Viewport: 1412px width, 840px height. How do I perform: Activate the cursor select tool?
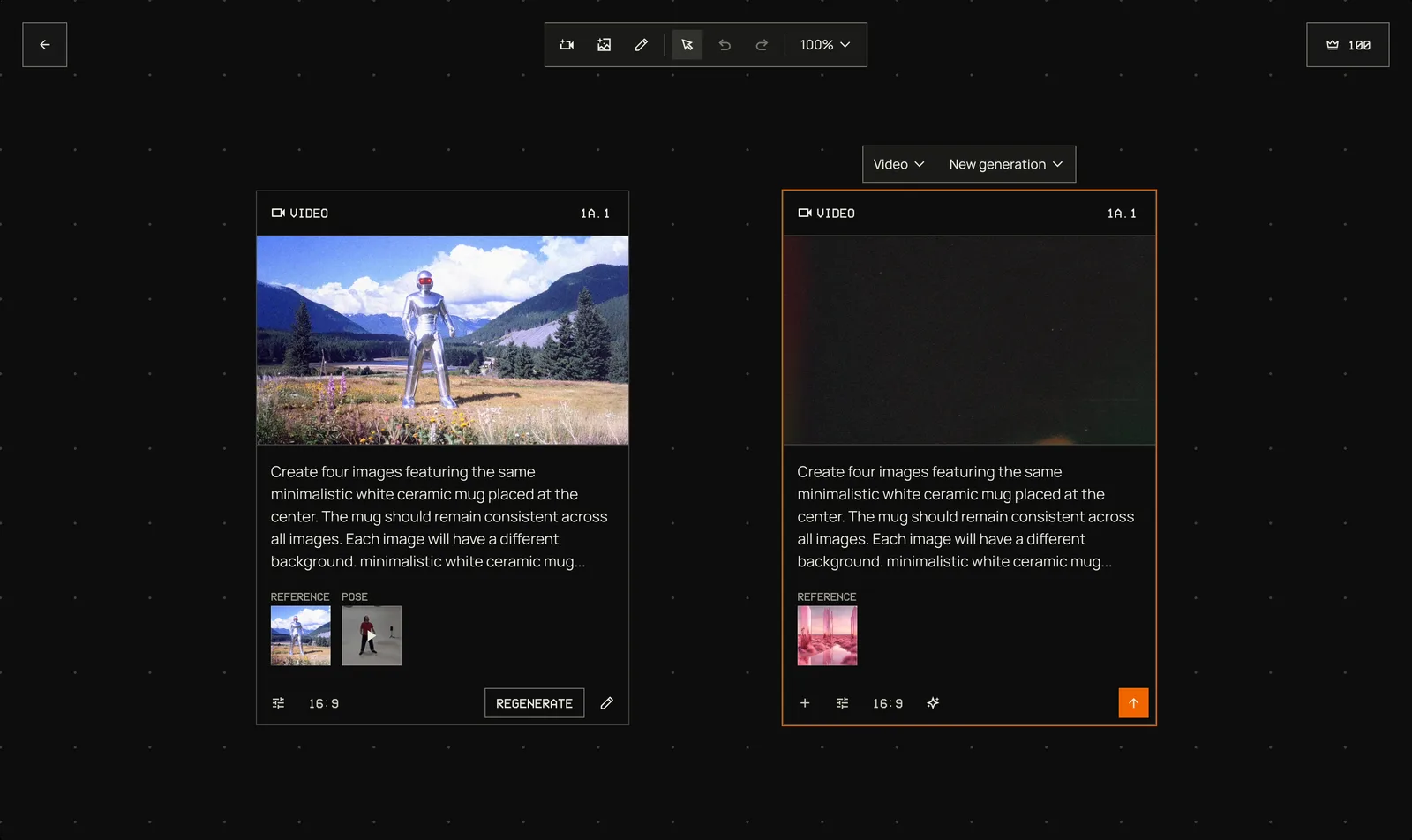pyautogui.click(x=687, y=45)
